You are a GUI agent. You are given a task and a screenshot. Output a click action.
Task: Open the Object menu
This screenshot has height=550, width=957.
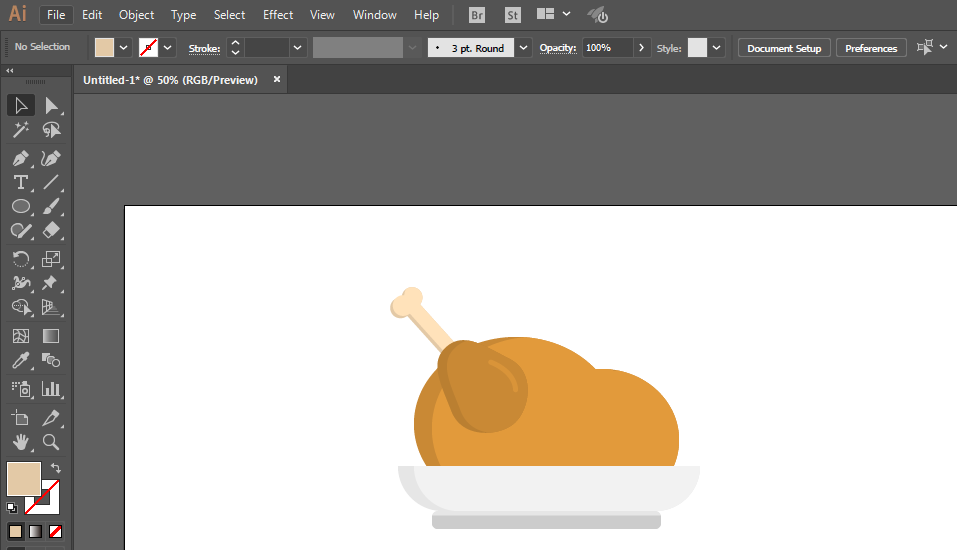point(136,15)
